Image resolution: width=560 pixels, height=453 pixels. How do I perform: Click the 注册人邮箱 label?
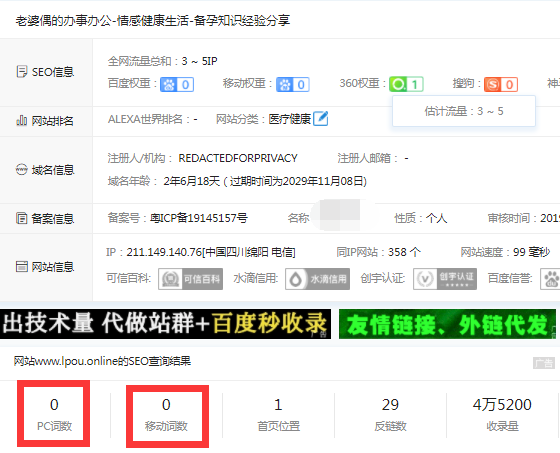(368, 158)
